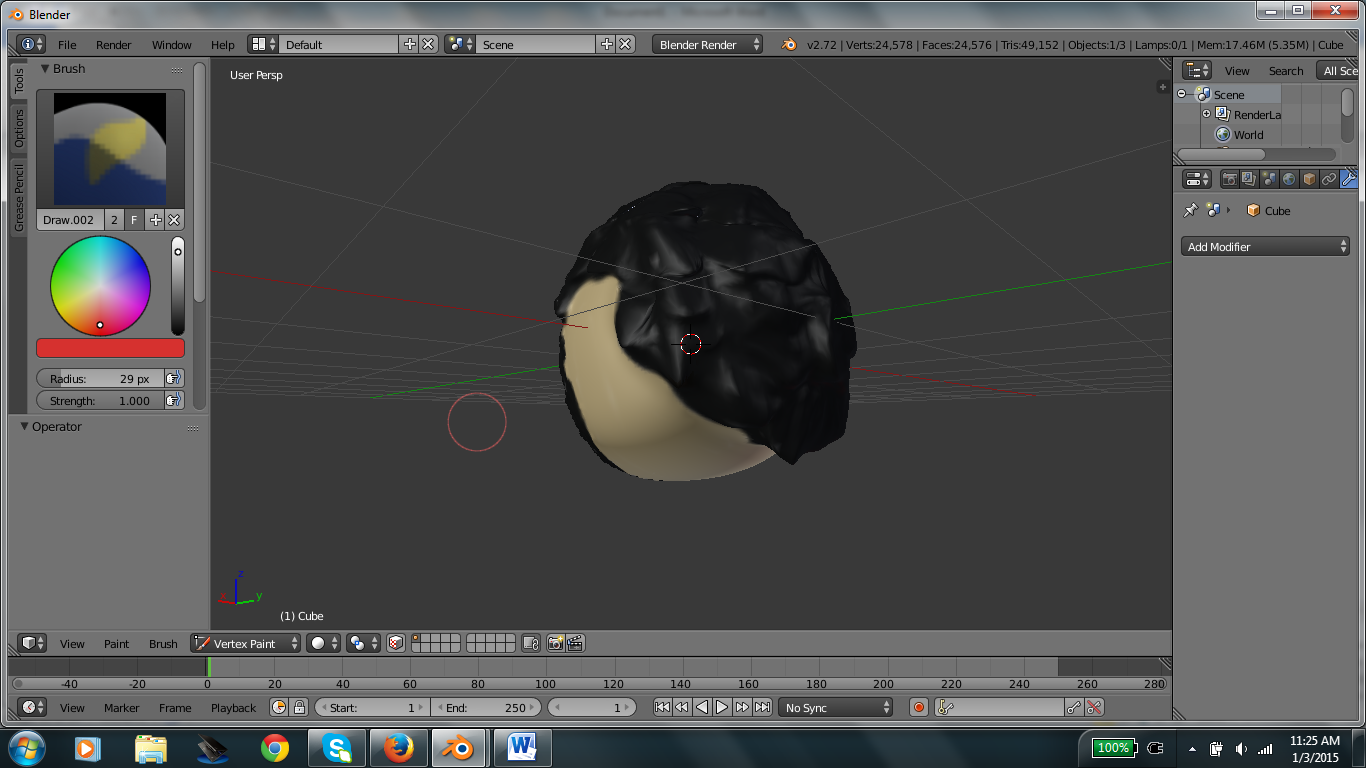Collapse the Brush panel

click(45, 68)
